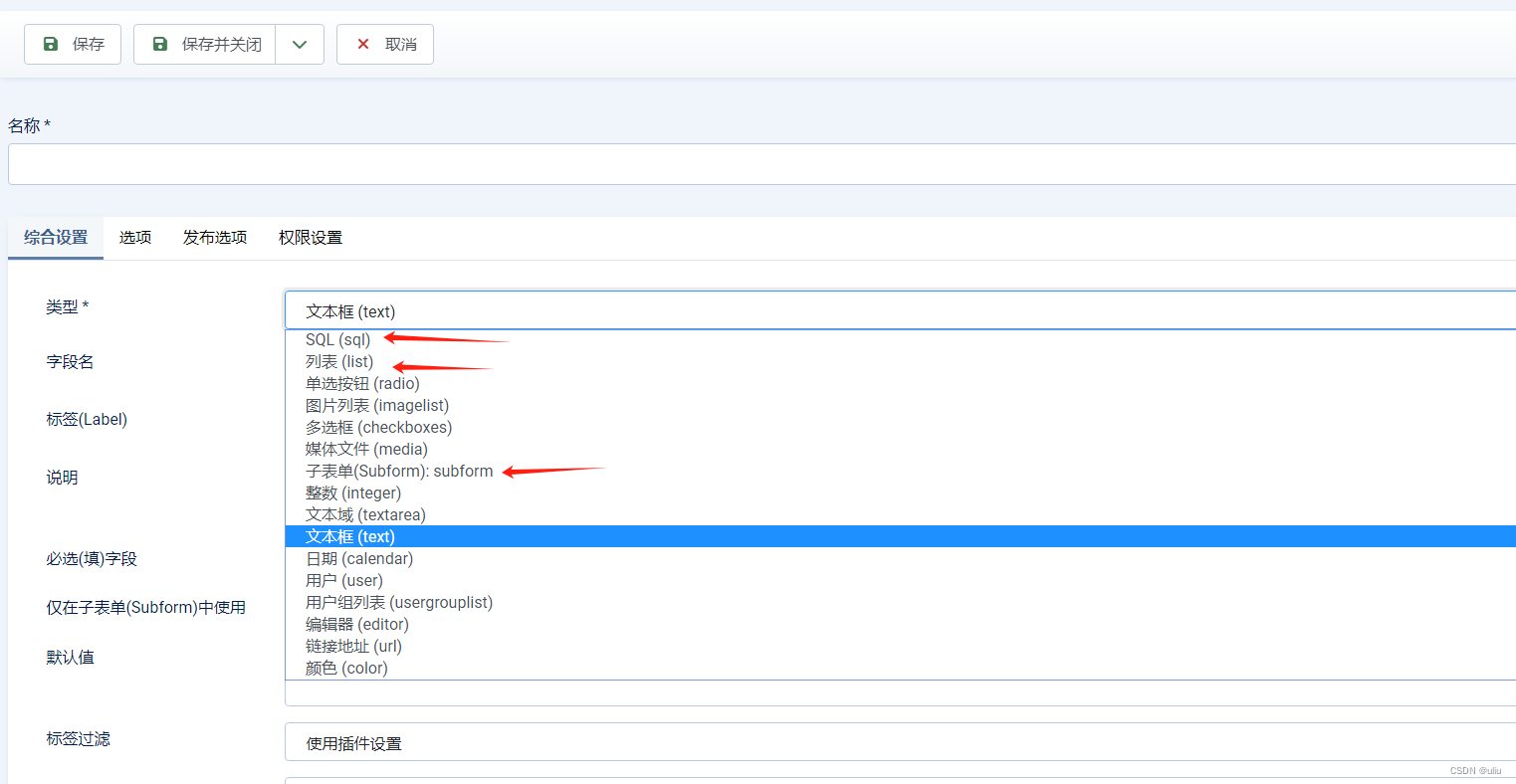Click the 类型 field label
1516x784 pixels.
(x=67, y=307)
